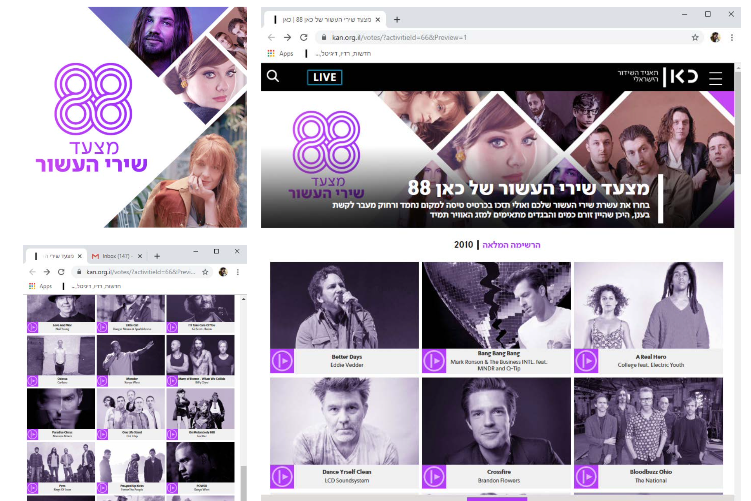The image size is (751, 501).
Task: Open Apps in the large window bookmarks bar
Action: 281,54
